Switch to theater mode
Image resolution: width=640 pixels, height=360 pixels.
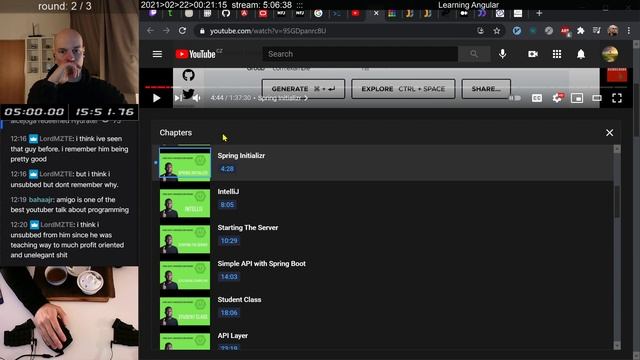(597, 98)
